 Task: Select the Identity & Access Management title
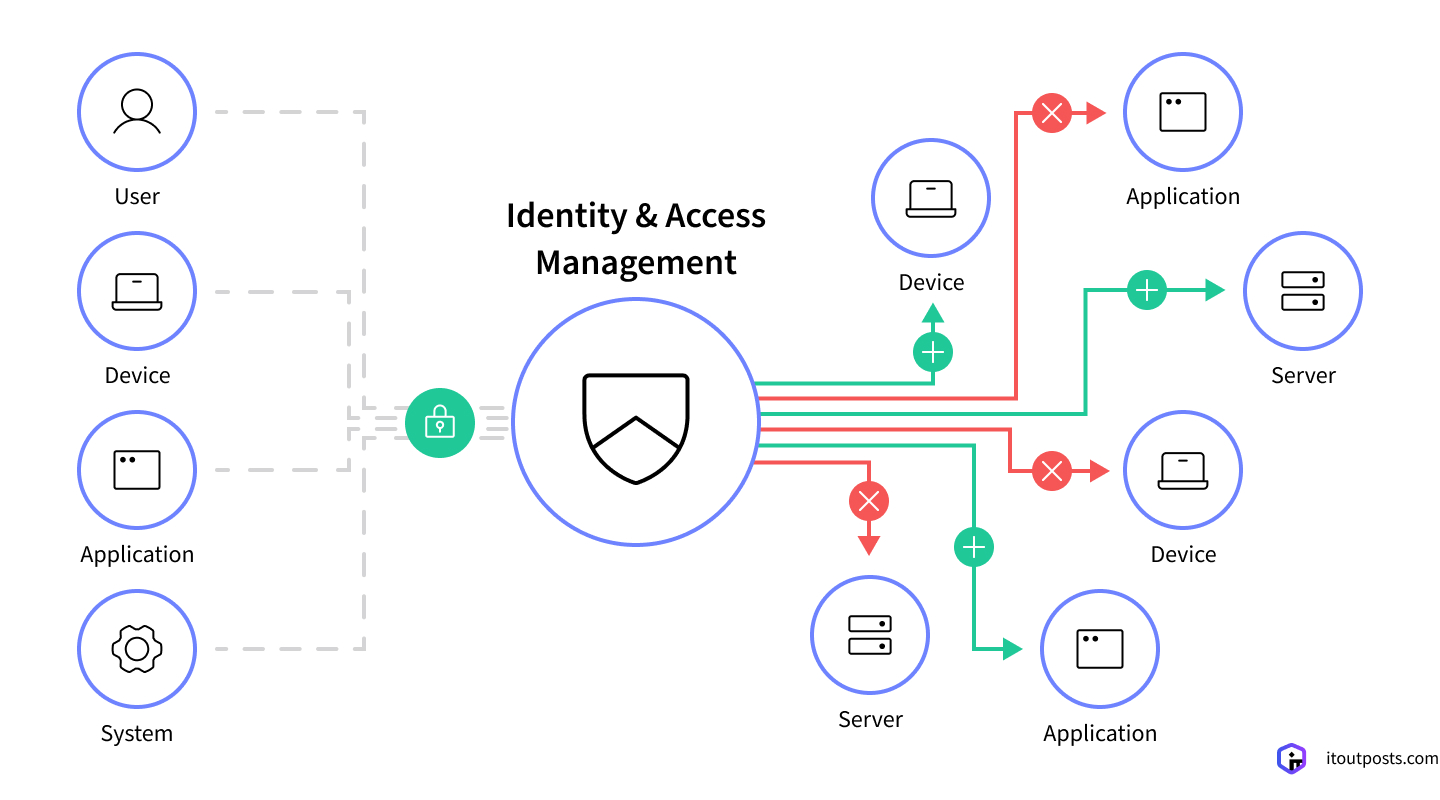(636, 240)
